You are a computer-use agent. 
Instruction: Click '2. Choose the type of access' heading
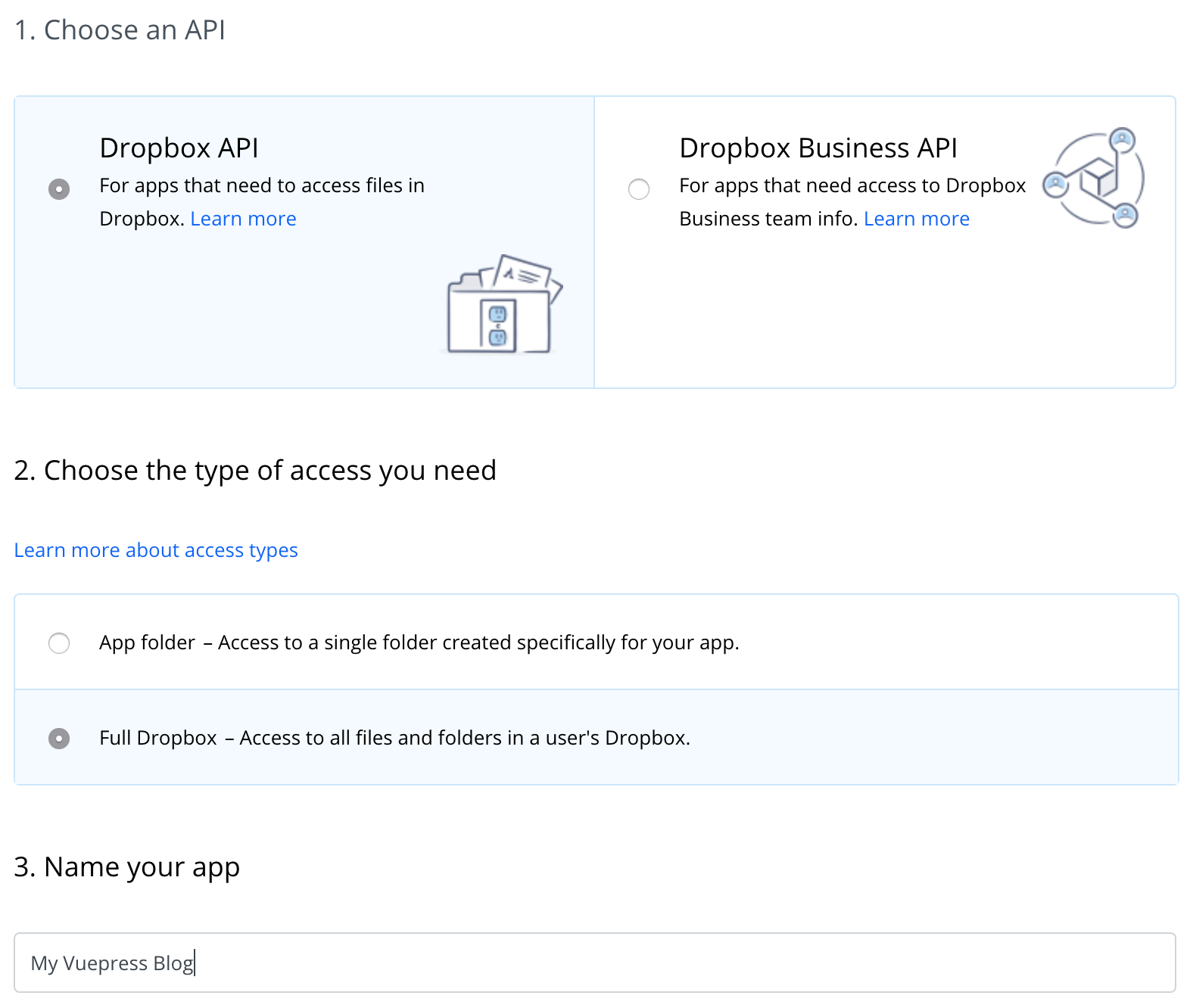coord(255,471)
